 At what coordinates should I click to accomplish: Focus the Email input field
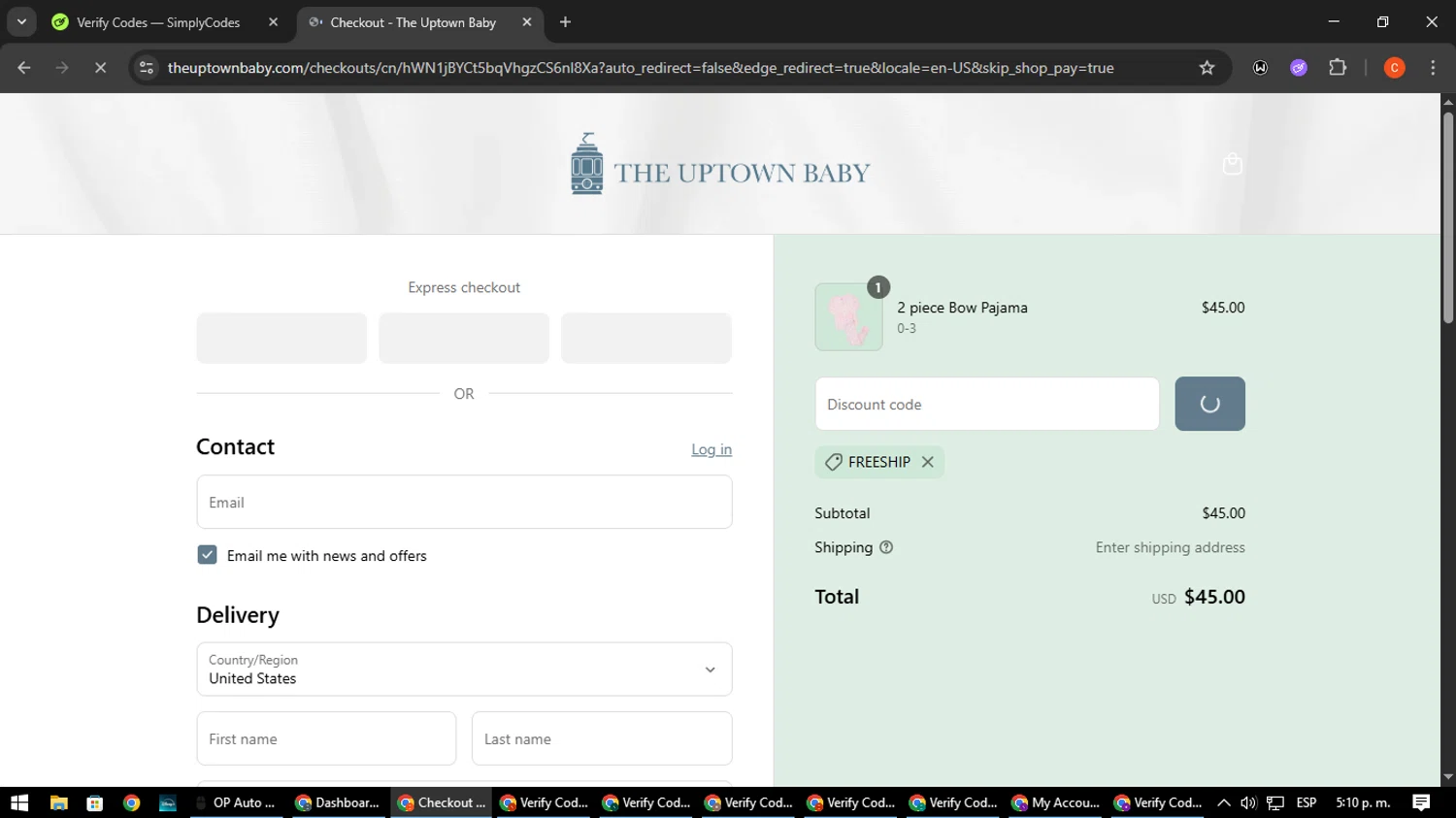click(x=464, y=502)
